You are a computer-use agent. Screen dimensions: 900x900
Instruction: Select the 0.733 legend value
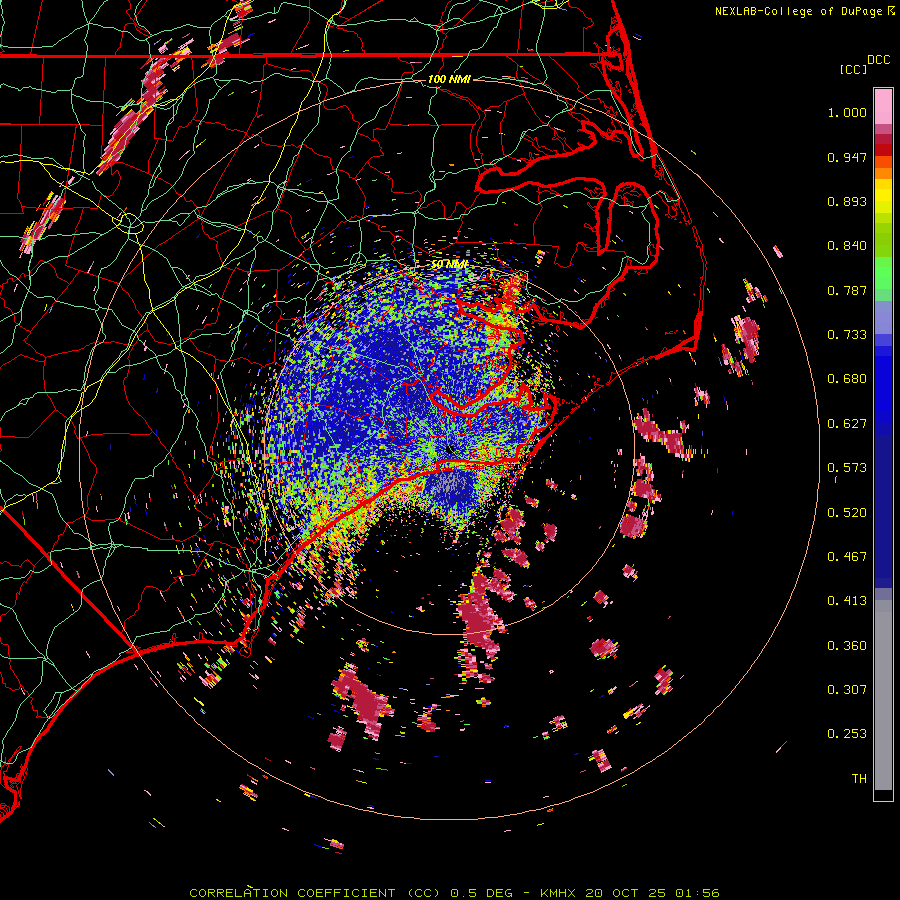[x=847, y=335]
